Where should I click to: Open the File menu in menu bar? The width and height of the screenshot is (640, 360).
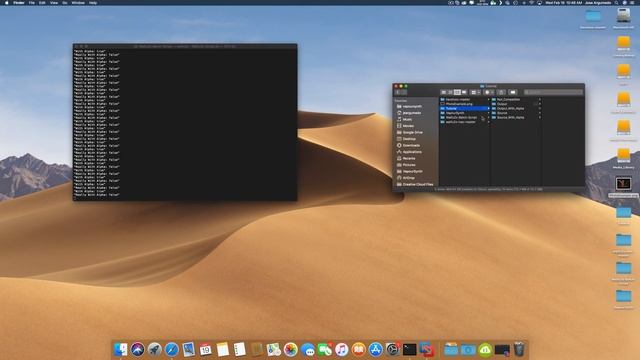pyautogui.click(x=31, y=2)
